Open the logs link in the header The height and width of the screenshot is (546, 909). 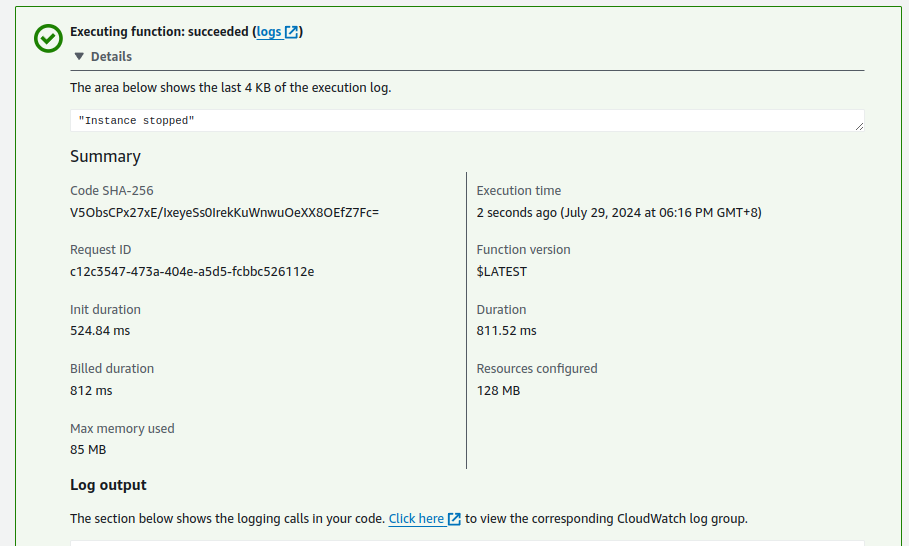coord(268,32)
